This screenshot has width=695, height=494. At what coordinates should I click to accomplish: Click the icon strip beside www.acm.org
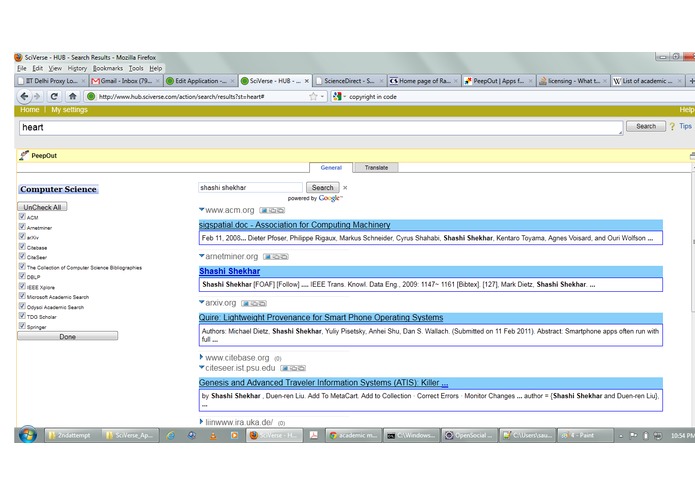(272, 210)
